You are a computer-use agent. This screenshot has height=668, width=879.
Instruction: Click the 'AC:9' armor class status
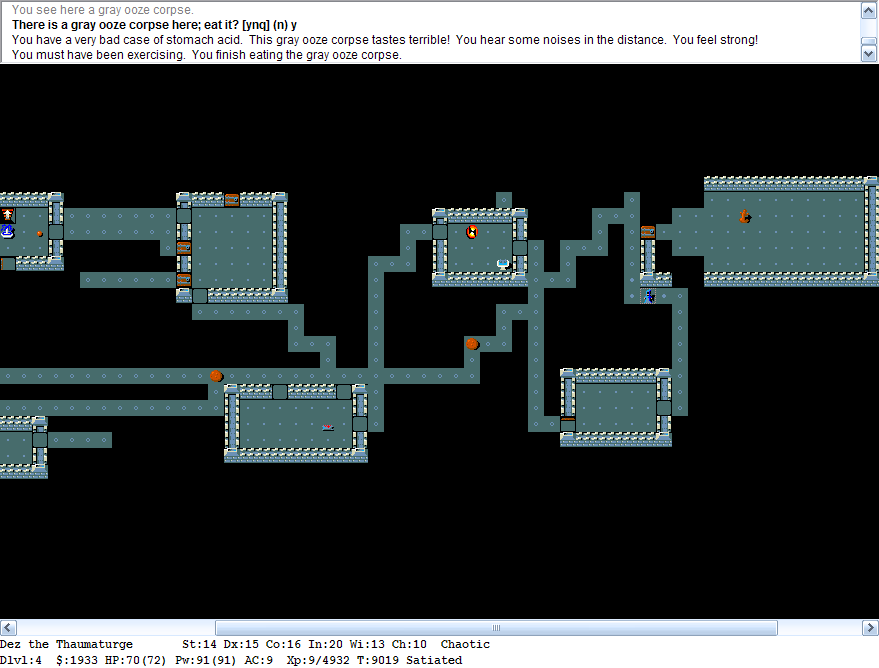[x=258, y=660]
